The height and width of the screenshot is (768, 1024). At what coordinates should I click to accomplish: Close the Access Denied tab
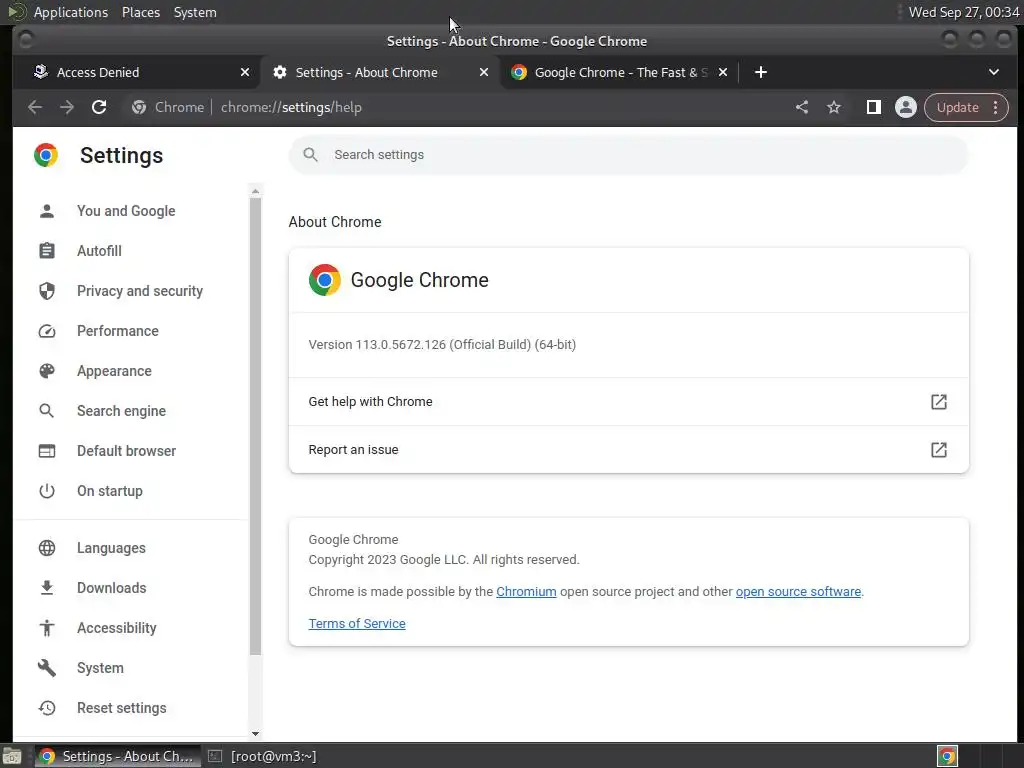coord(245,72)
